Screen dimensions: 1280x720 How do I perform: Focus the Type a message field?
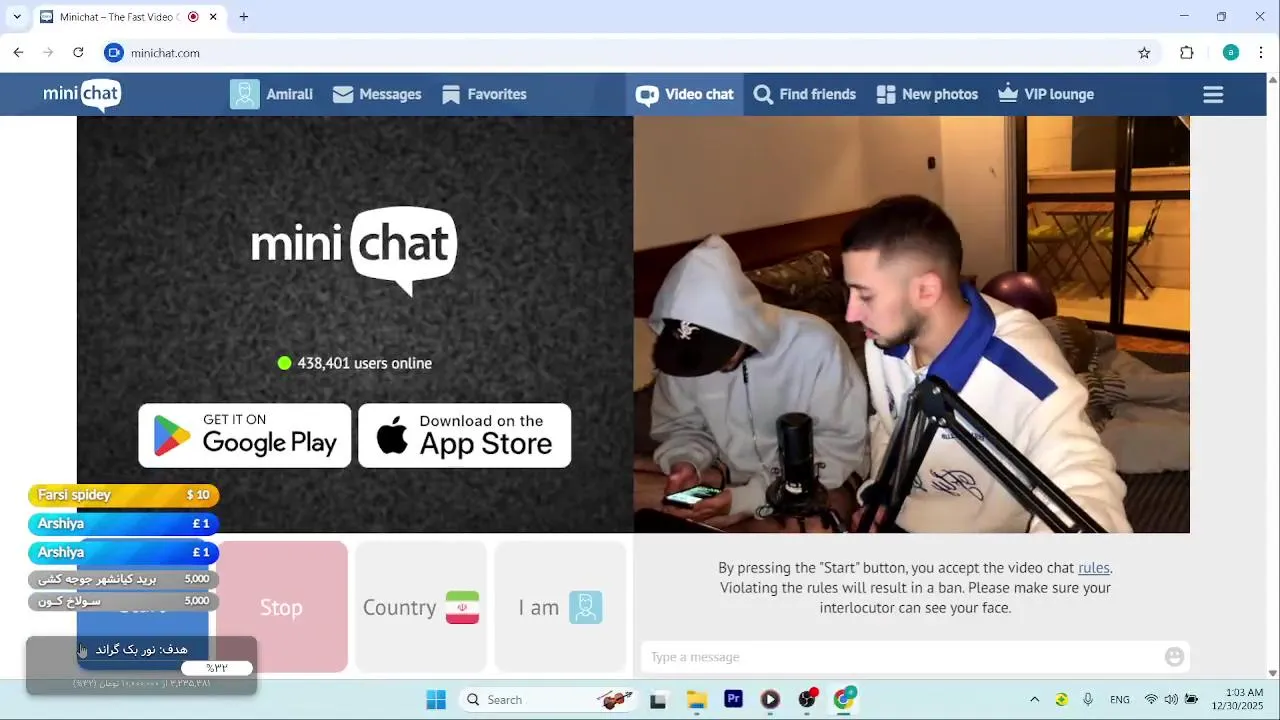click(x=900, y=657)
